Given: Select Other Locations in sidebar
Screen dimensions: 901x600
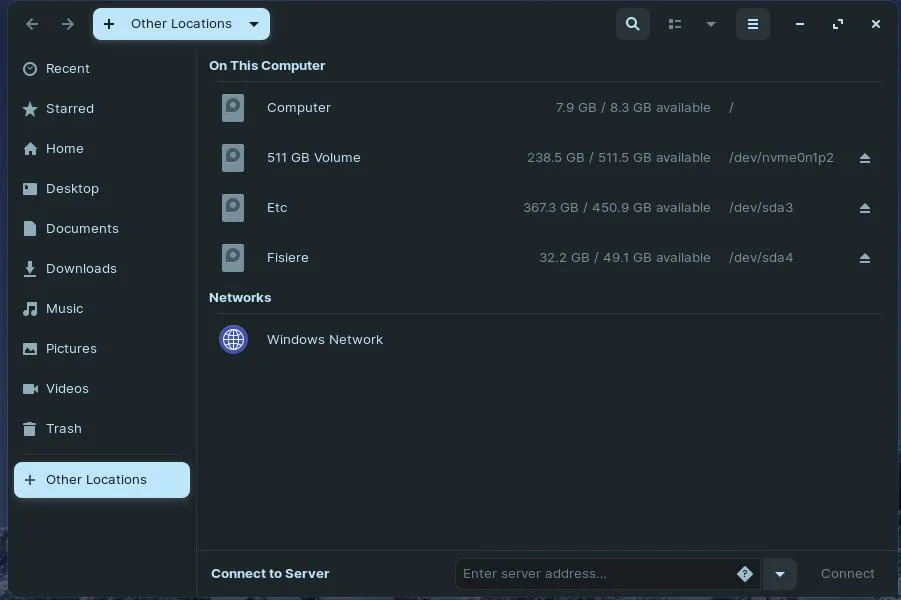Looking at the screenshot, I should (102, 480).
